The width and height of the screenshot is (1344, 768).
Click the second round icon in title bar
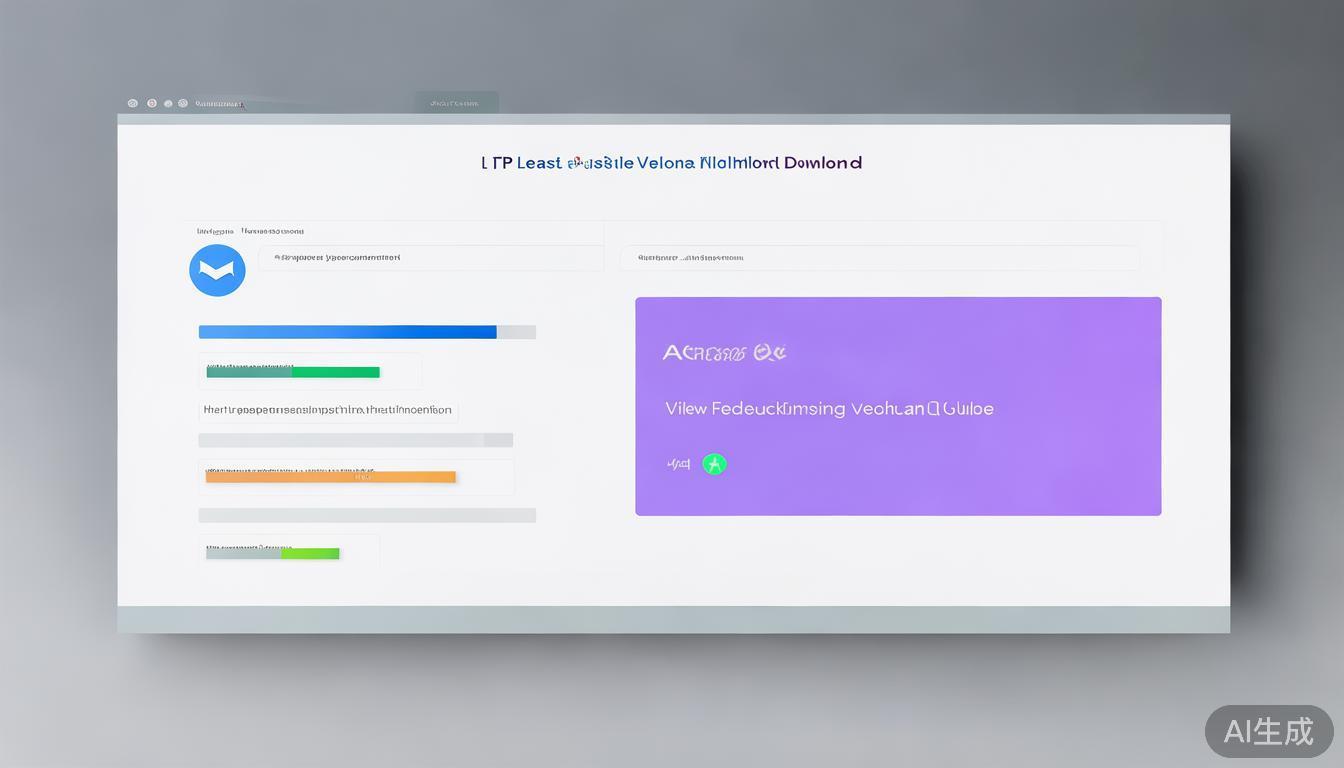(x=152, y=103)
